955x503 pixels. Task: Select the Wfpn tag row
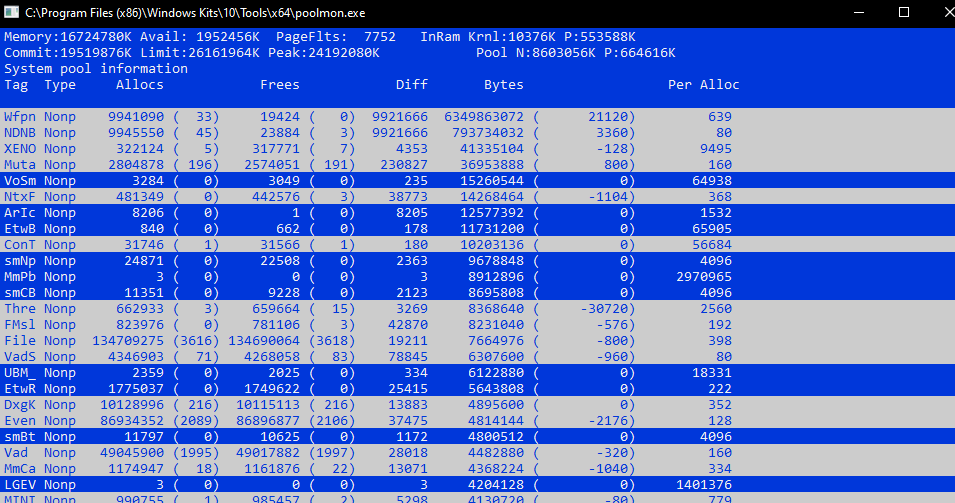click(478, 116)
